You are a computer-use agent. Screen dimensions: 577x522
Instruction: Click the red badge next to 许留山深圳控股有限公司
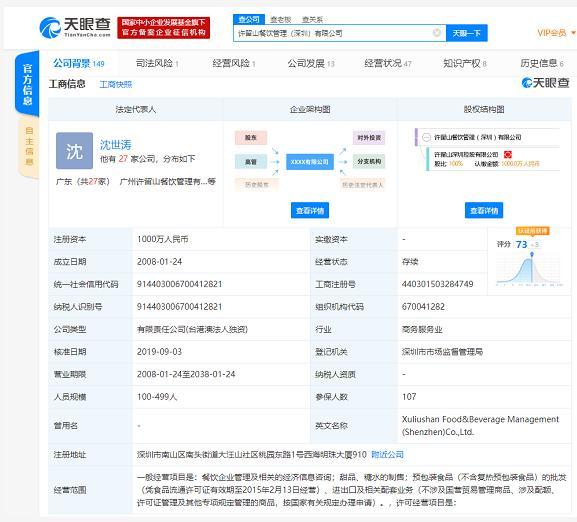point(508,155)
